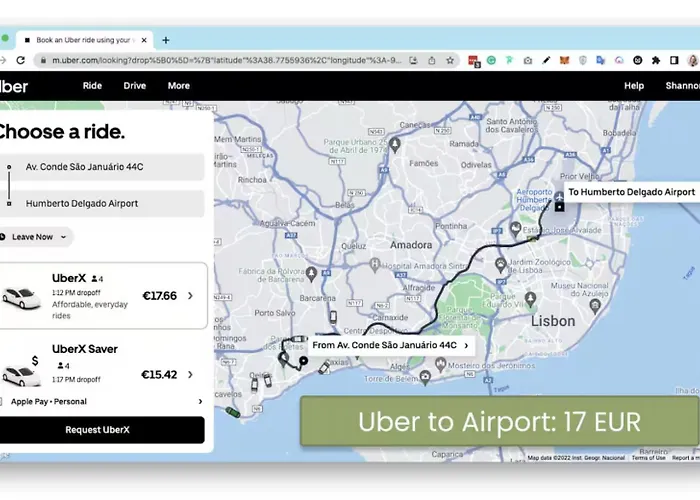Click 'From Av. Conde São Januário 44C' map label
The image size is (700, 500).
click(x=391, y=345)
